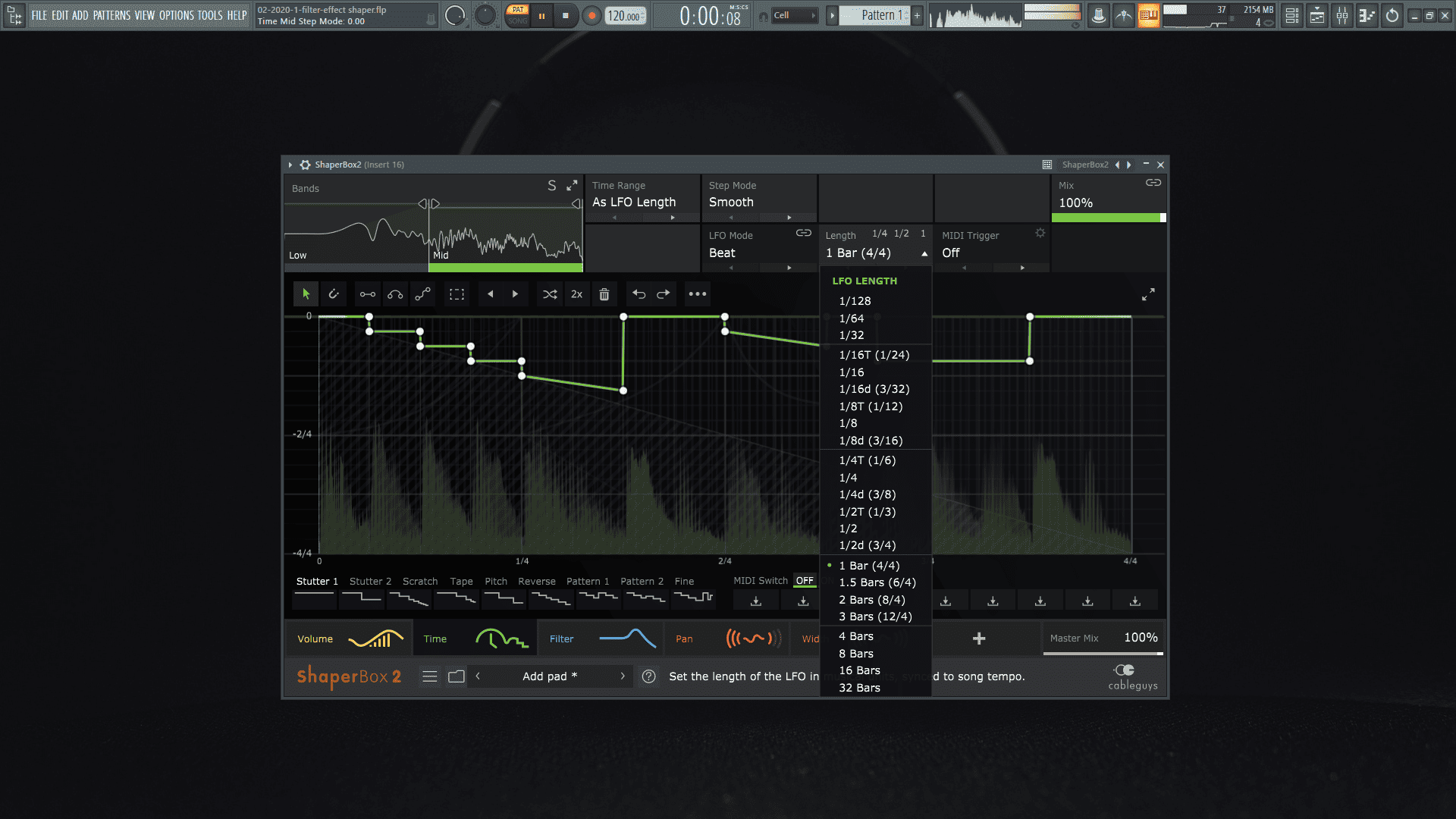Toggle record button in transport

[x=591, y=15]
